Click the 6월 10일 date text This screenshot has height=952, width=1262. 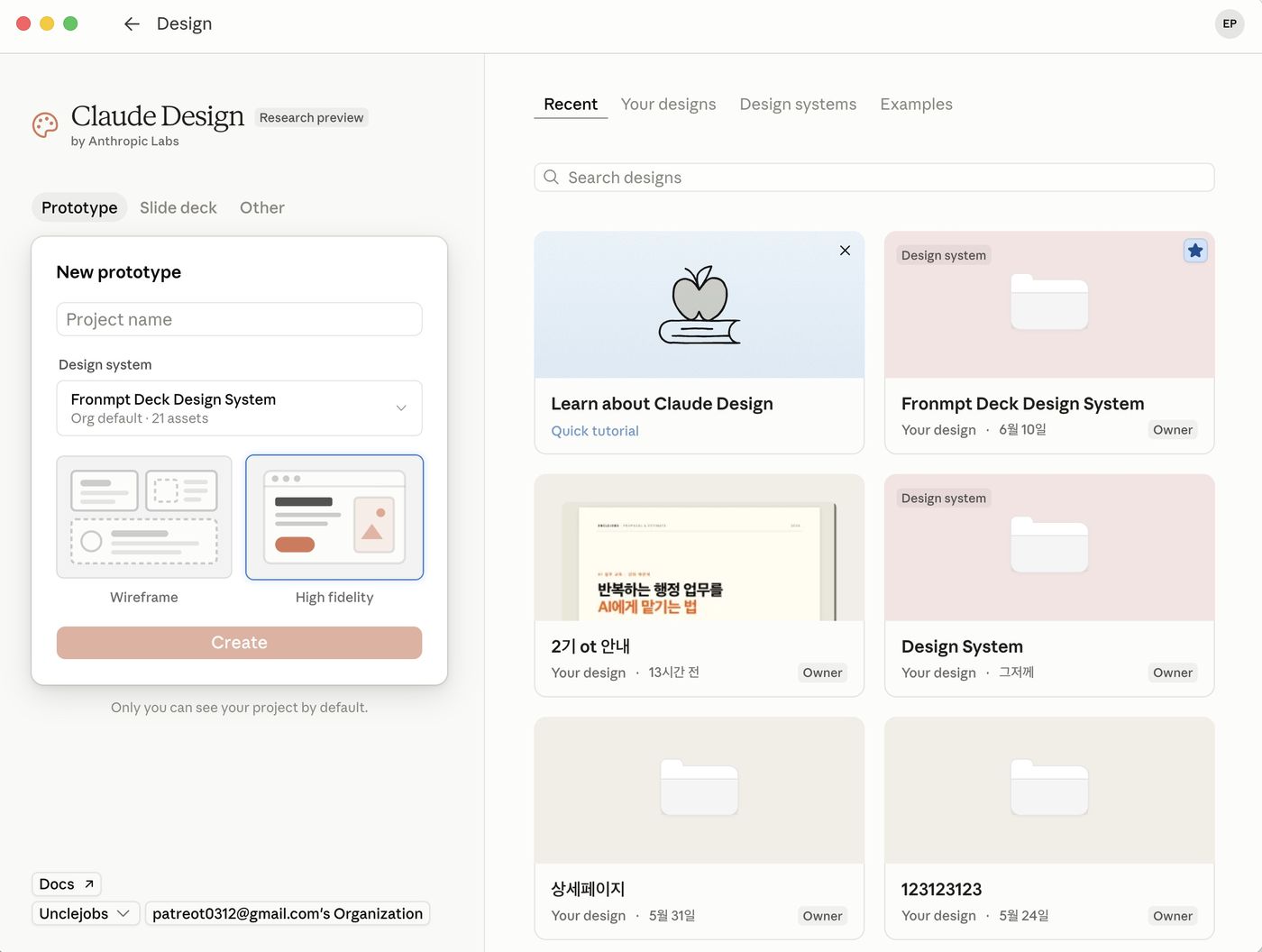1022,430
